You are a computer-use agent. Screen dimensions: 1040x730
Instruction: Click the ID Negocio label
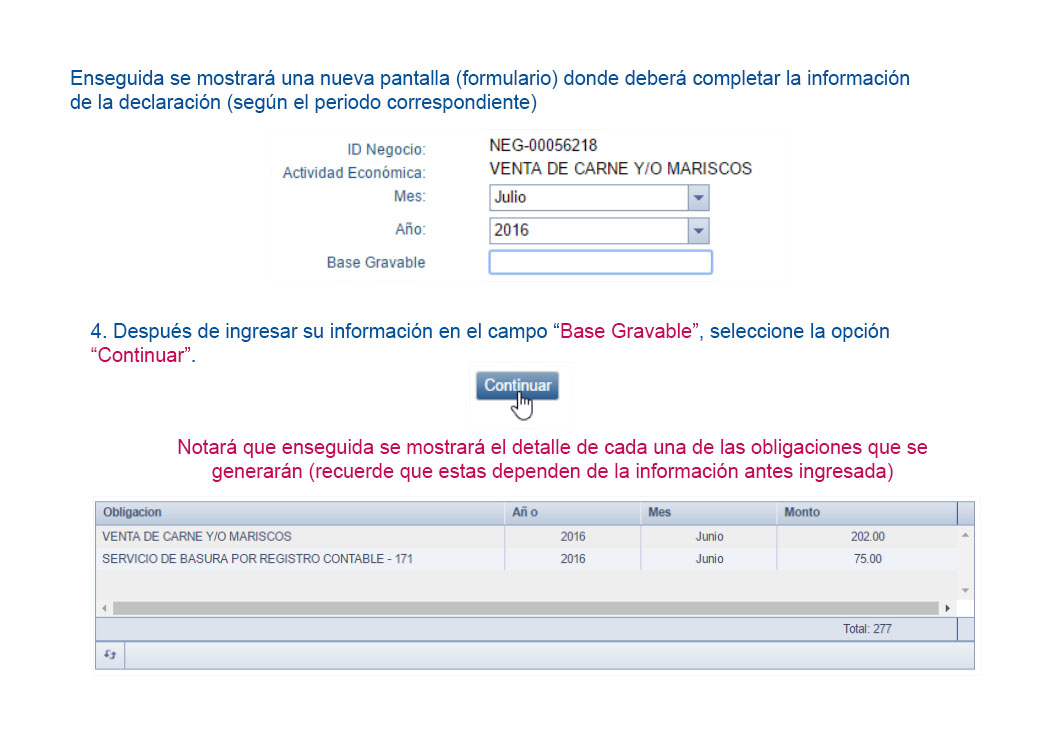tap(386, 150)
